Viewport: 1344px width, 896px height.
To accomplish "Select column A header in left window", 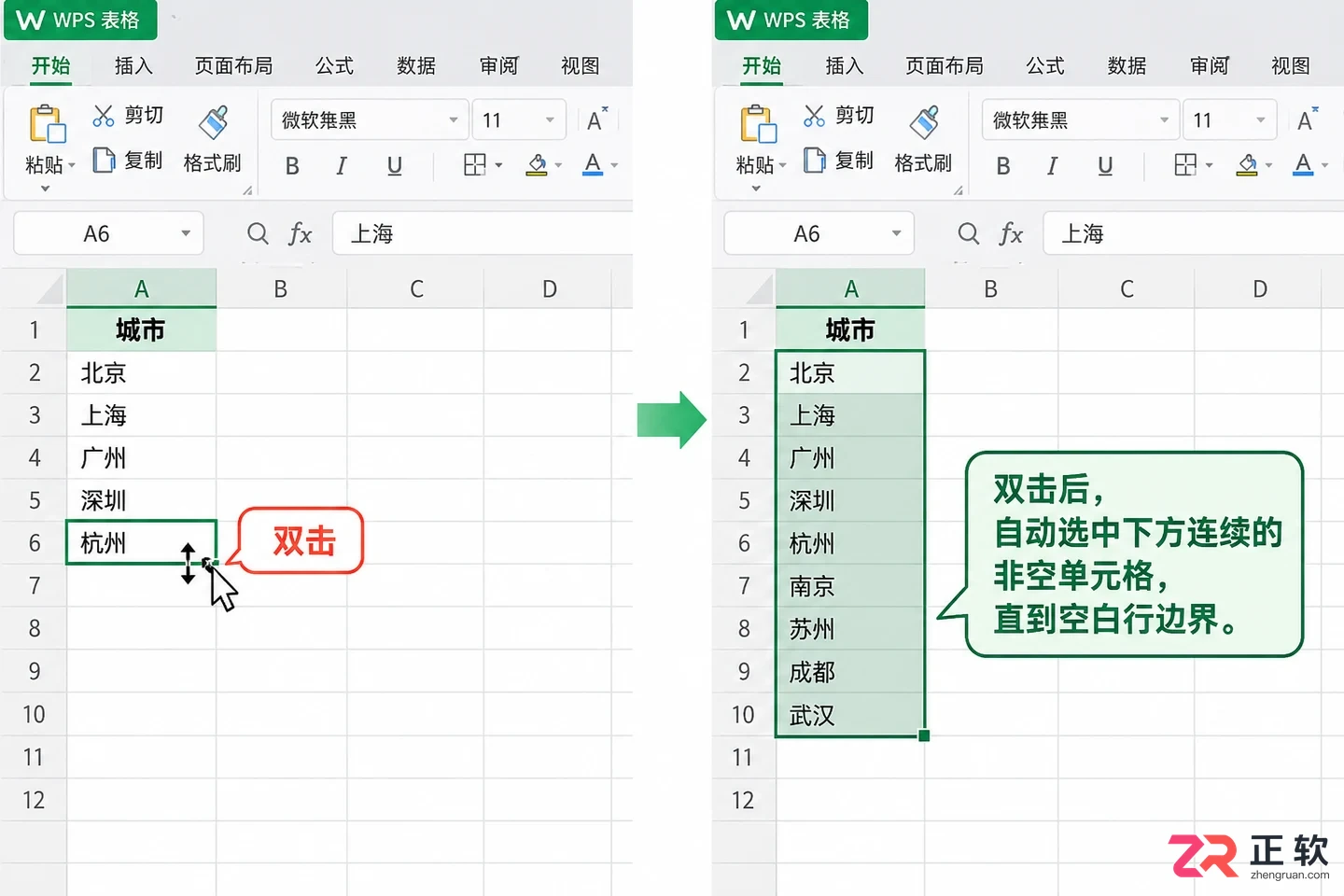I will 141,288.
